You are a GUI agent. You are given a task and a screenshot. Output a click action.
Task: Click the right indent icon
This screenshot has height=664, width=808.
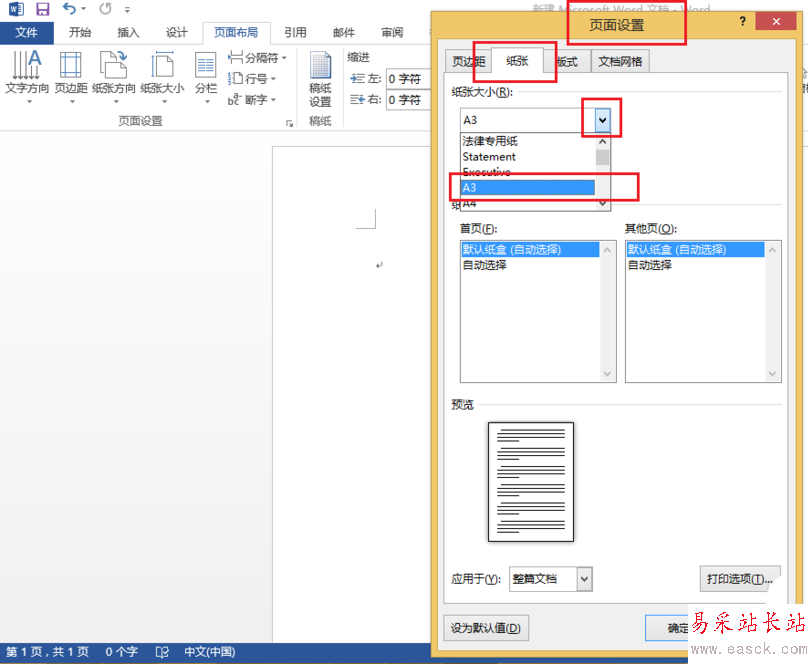point(357,99)
